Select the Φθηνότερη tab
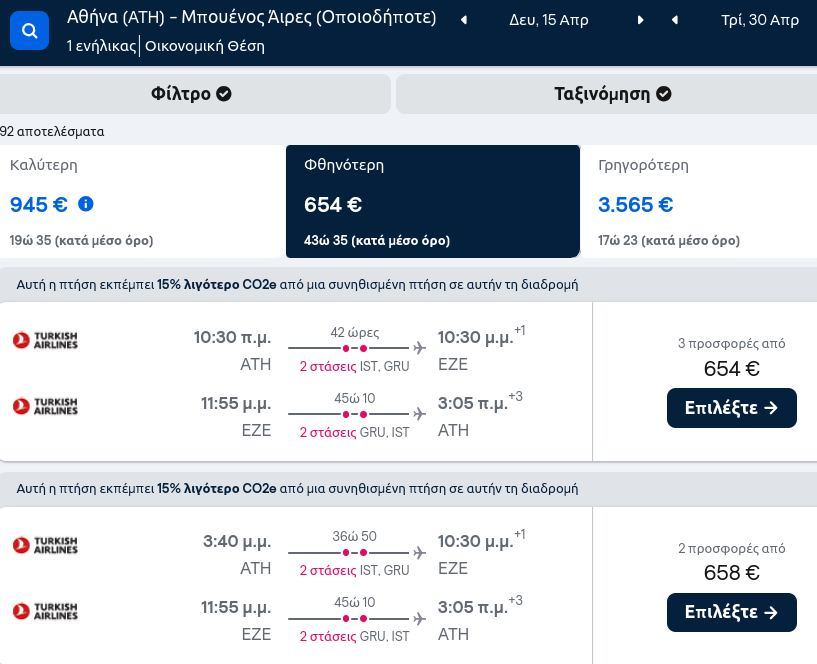The width and height of the screenshot is (817, 664). (432, 201)
